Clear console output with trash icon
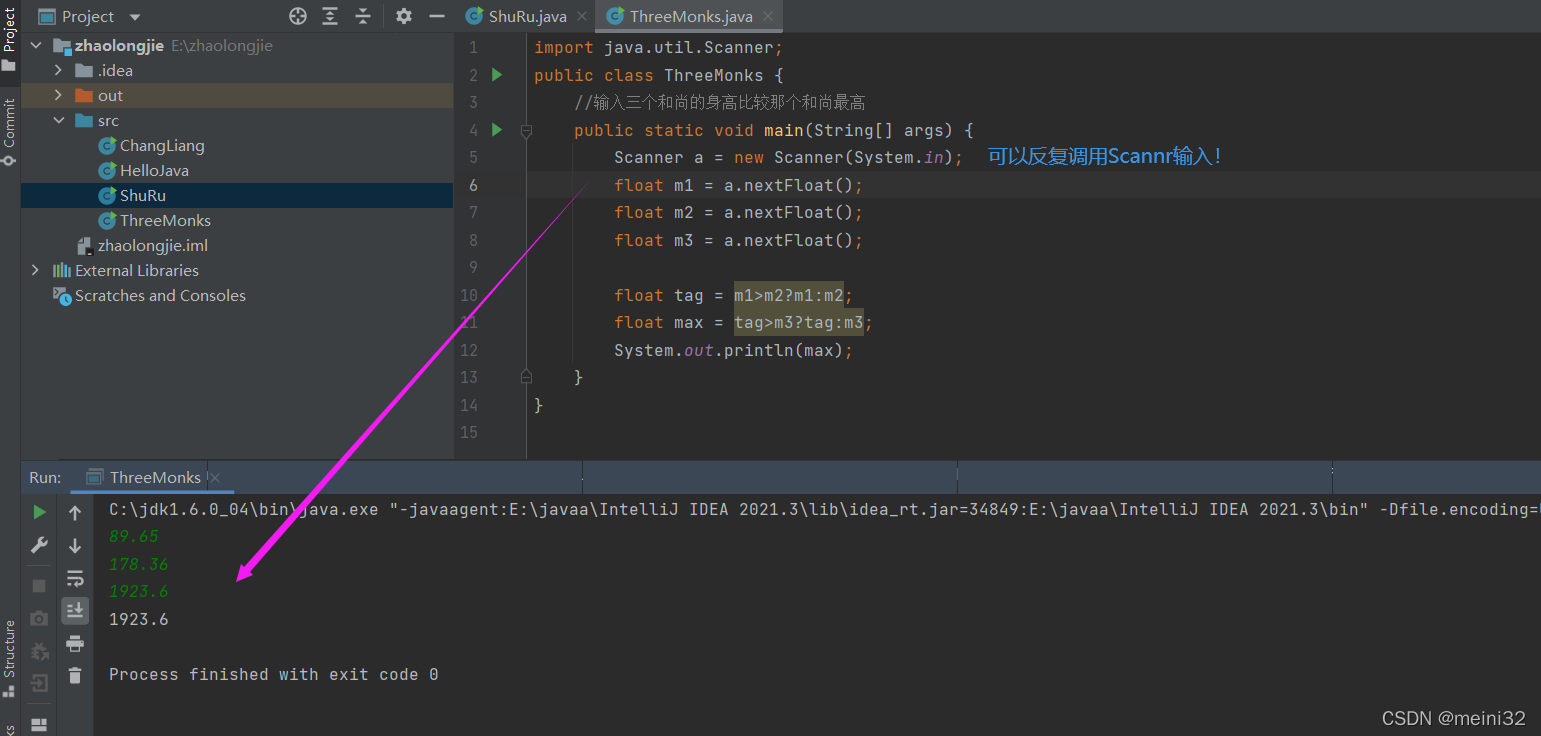1541x736 pixels. click(x=75, y=676)
